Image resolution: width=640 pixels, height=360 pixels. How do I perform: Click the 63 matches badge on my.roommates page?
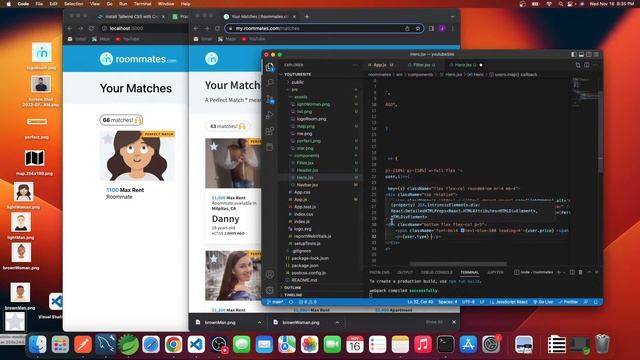click(x=228, y=126)
